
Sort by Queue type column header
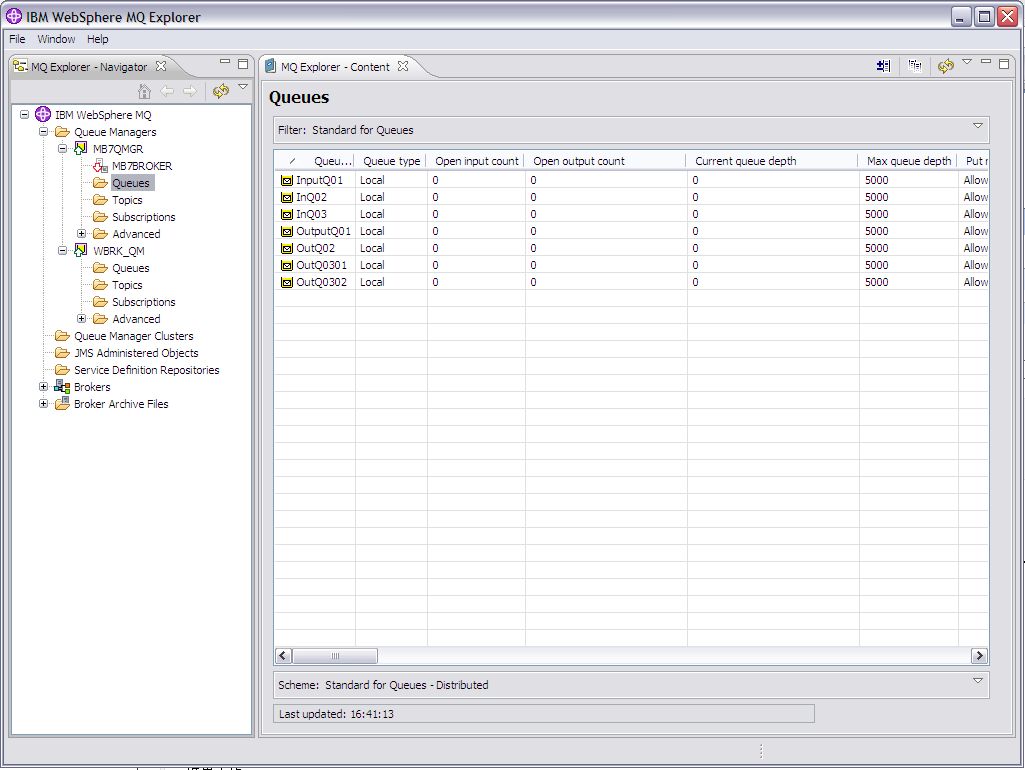(392, 161)
